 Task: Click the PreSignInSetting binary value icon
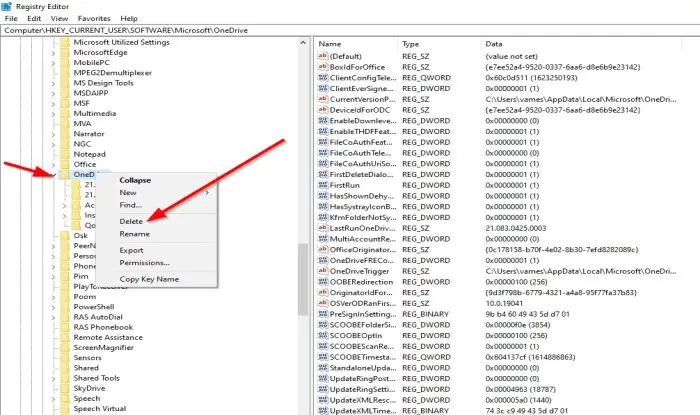pyautogui.click(x=323, y=314)
